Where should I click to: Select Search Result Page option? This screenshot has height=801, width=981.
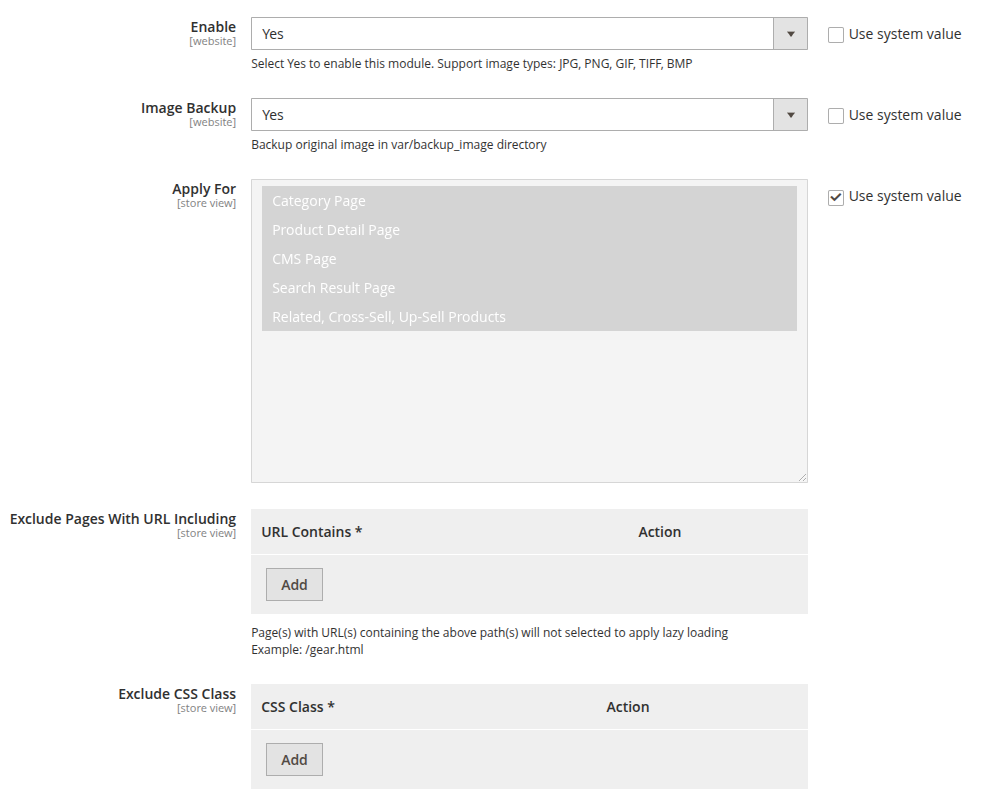click(333, 288)
